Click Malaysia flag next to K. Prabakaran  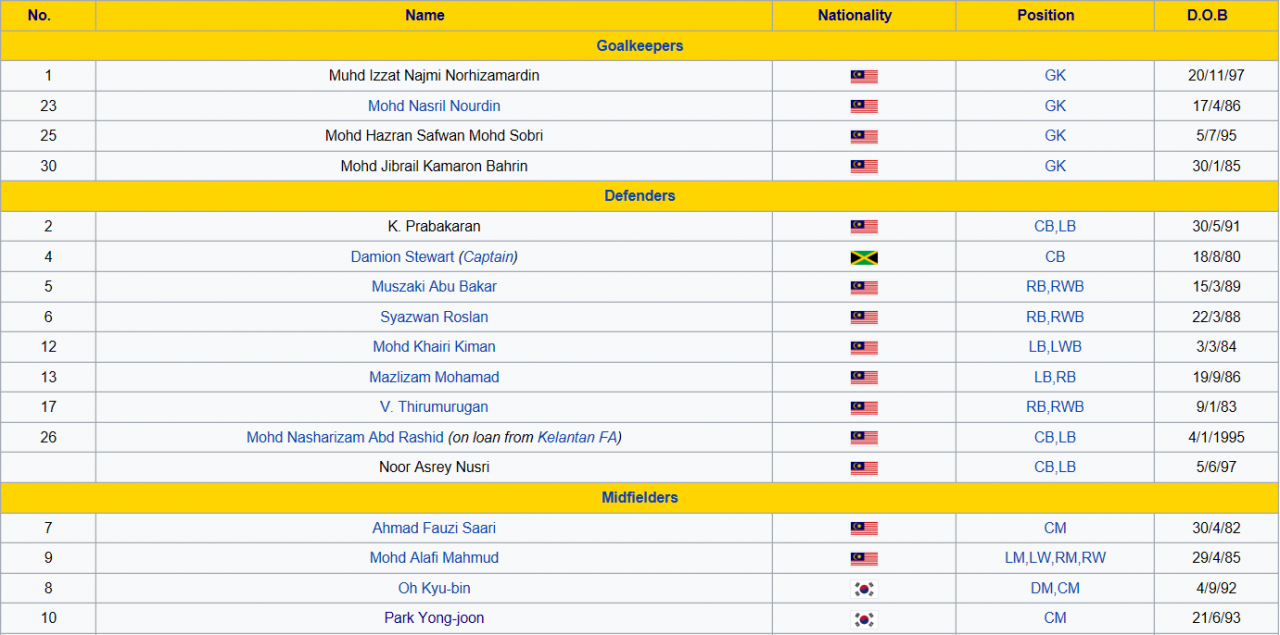tap(864, 227)
